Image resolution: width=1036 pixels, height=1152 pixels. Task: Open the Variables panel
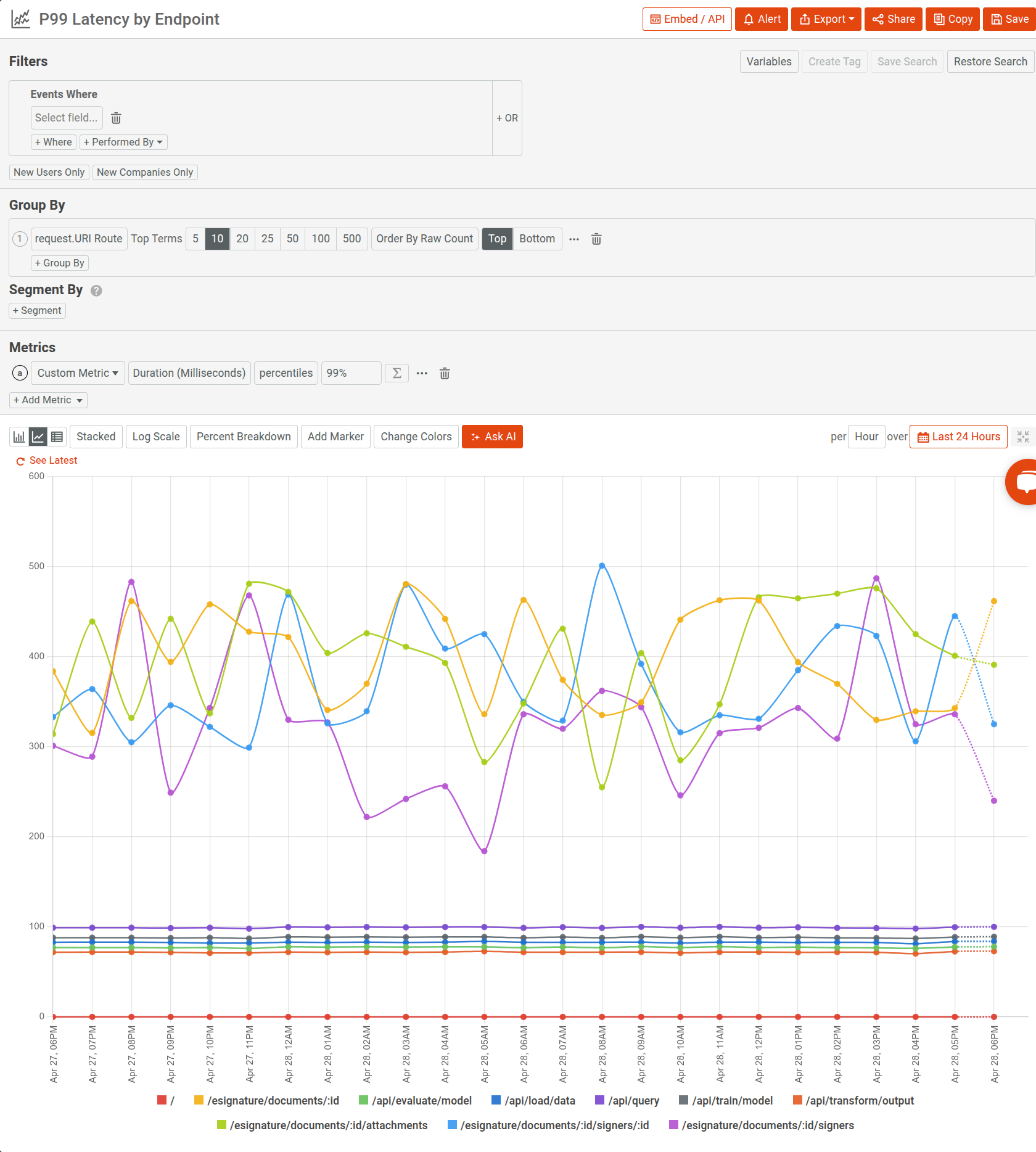(x=768, y=61)
